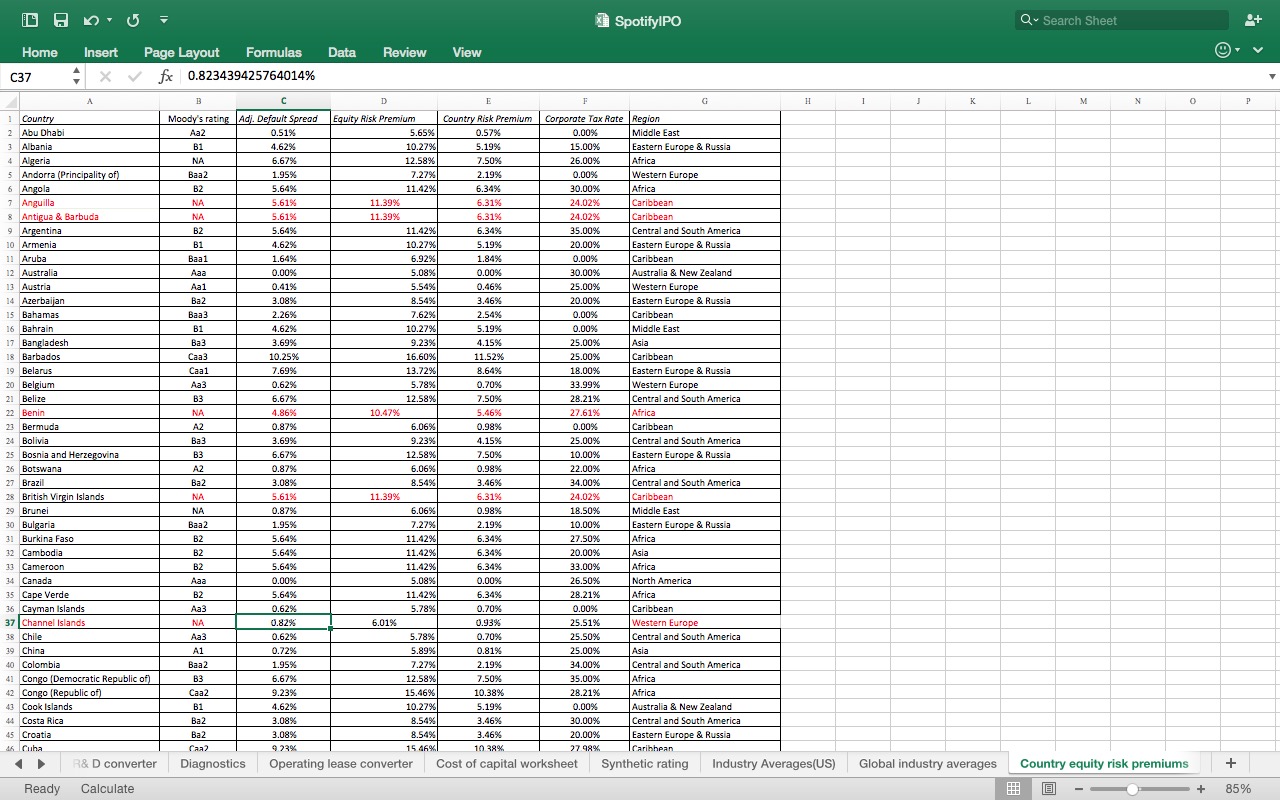1280x800 pixels.
Task: Confirm cell entry with the checkmark icon
Action: (x=135, y=76)
